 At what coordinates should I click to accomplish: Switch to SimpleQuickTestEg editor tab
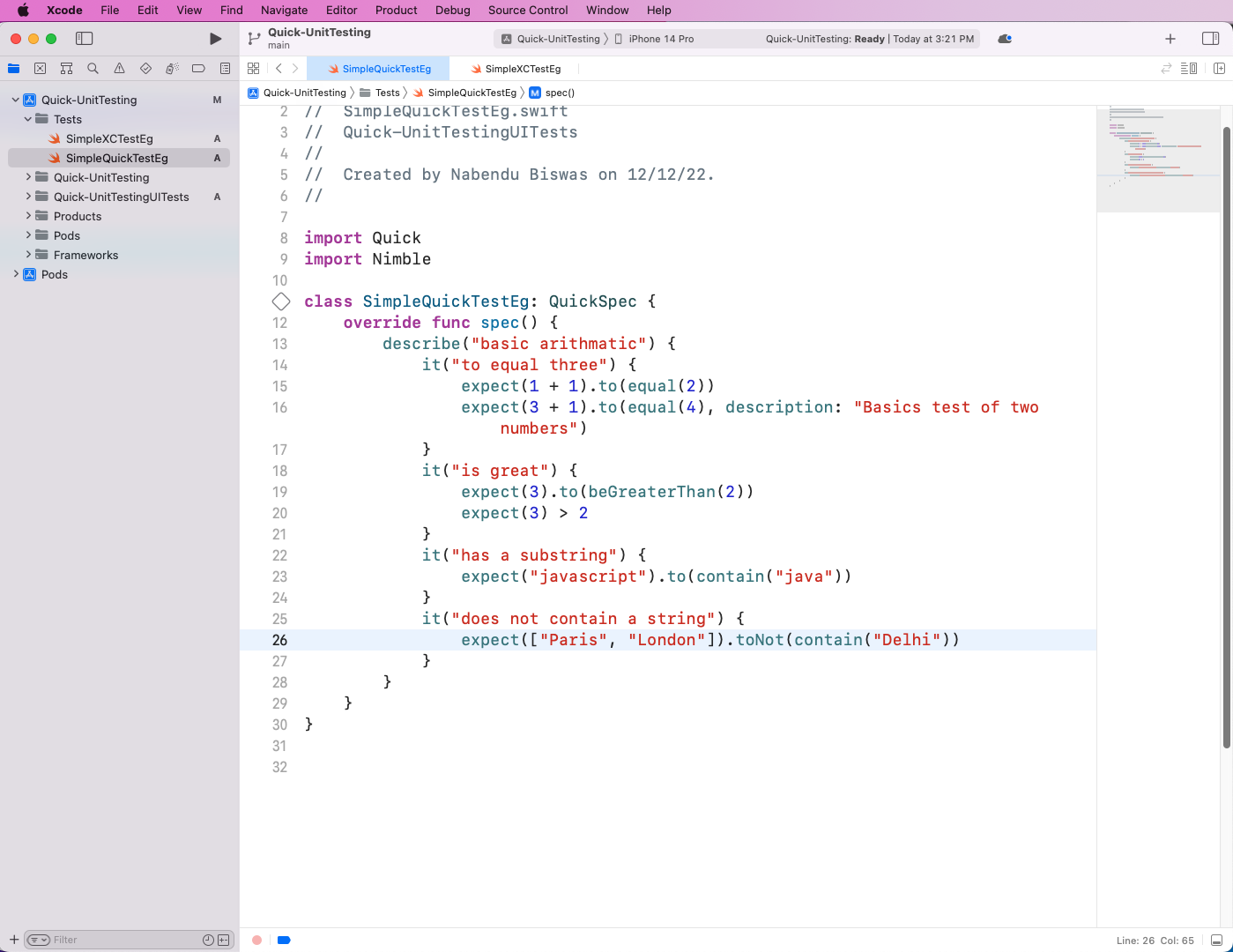(378, 69)
